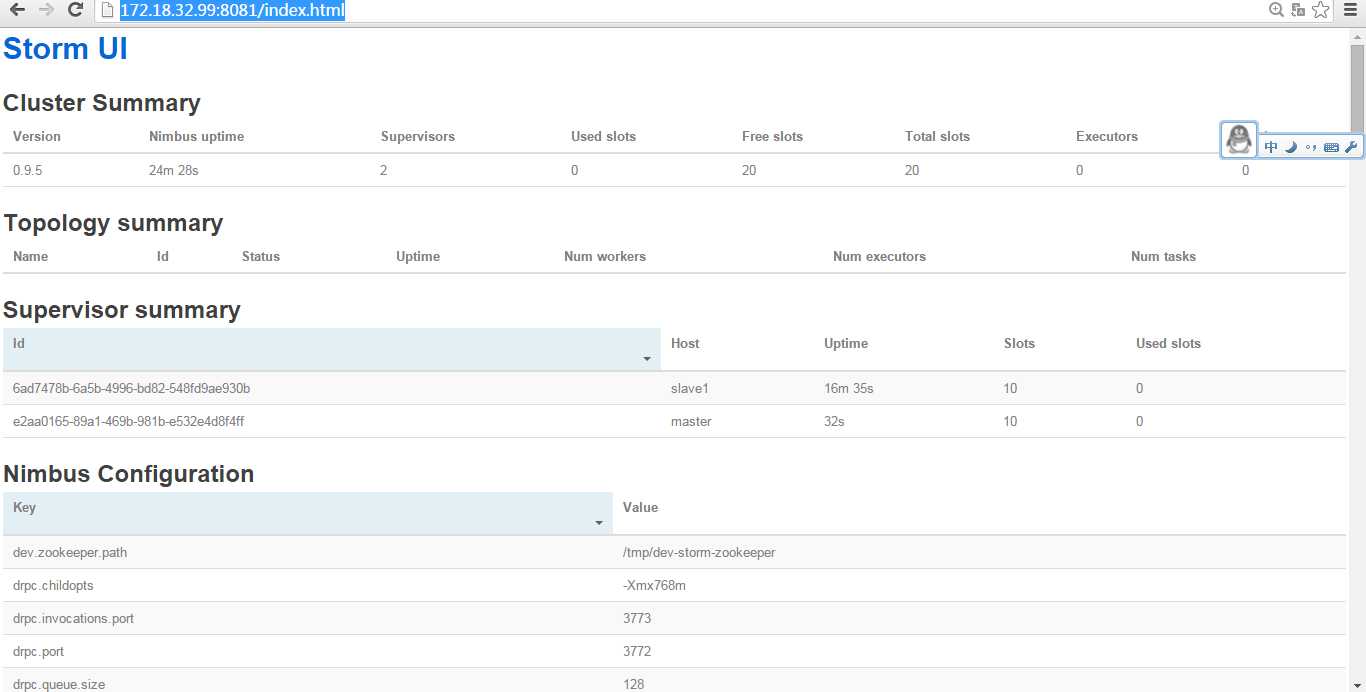Open the IME soft keyboard icon
The width and height of the screenshot is (1366, 692).
(1331, 147)
